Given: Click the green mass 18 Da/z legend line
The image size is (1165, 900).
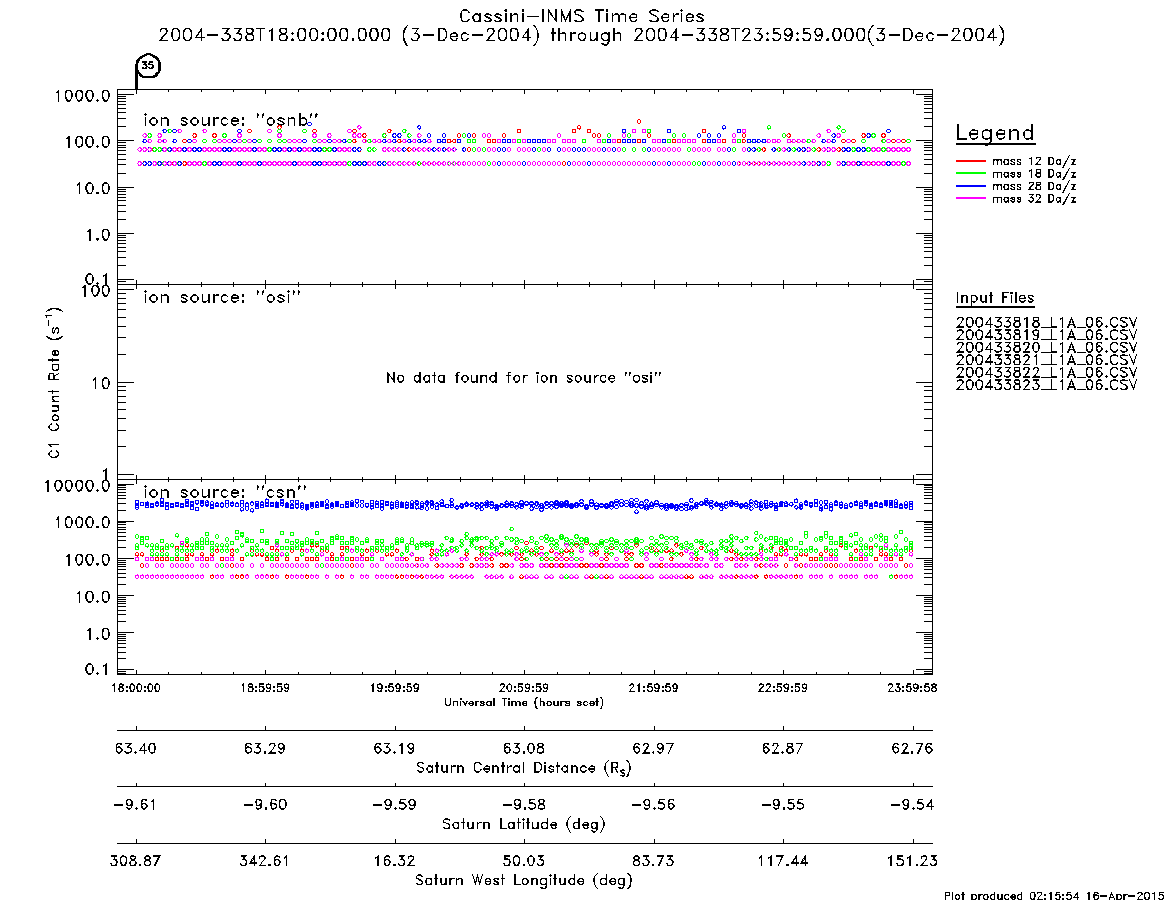Looking at the screenshot, I should pos(970,173).
